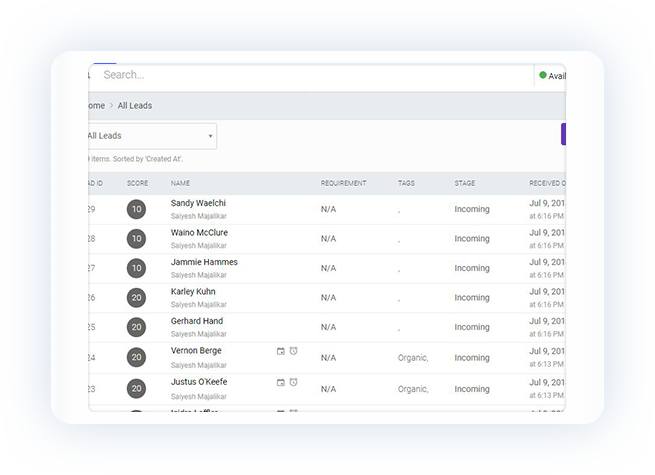Open lead Sandy Waelchi
The height and width of the screenshot is (475, 655).
(198, 203)
